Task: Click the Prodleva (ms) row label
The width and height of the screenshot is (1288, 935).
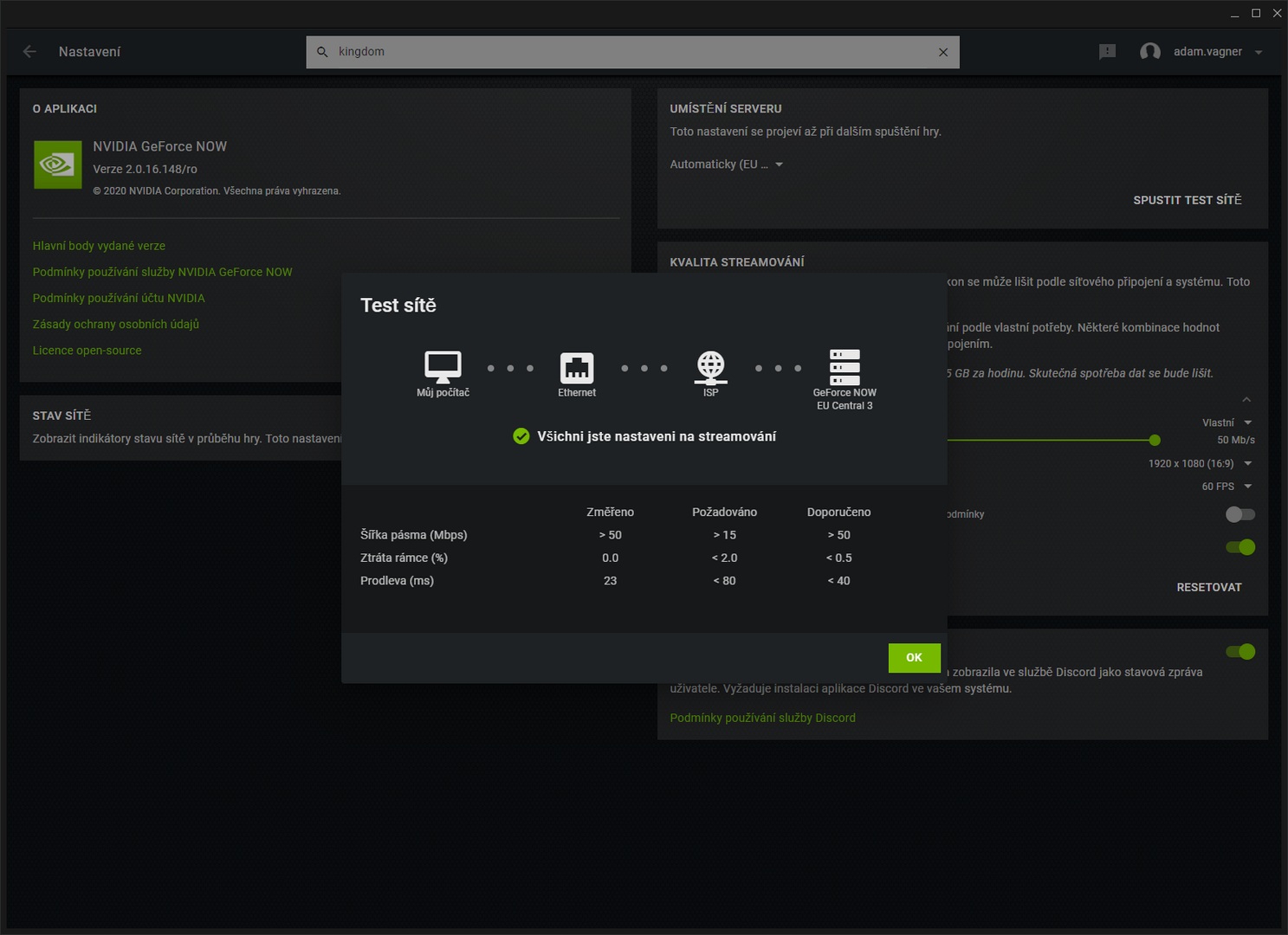Action: [x=397, y=581]
